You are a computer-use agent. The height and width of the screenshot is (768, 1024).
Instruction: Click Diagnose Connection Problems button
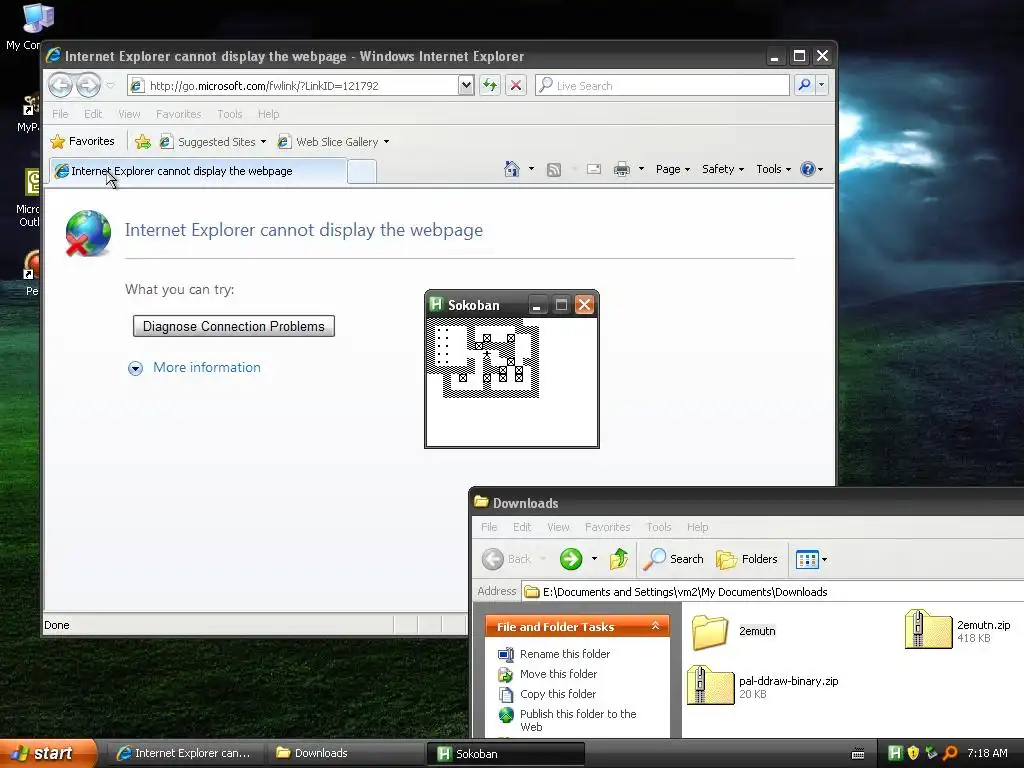(234, 327)
